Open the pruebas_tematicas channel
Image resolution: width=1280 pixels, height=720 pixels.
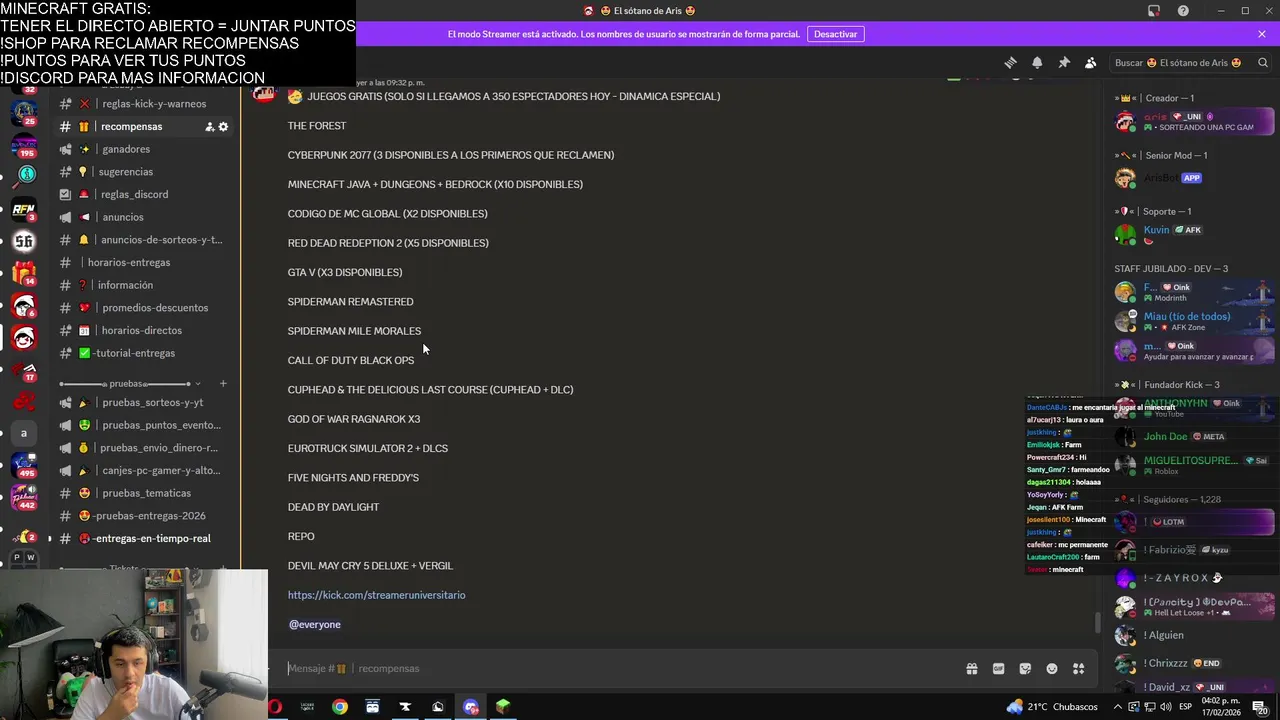coord(144,493)
